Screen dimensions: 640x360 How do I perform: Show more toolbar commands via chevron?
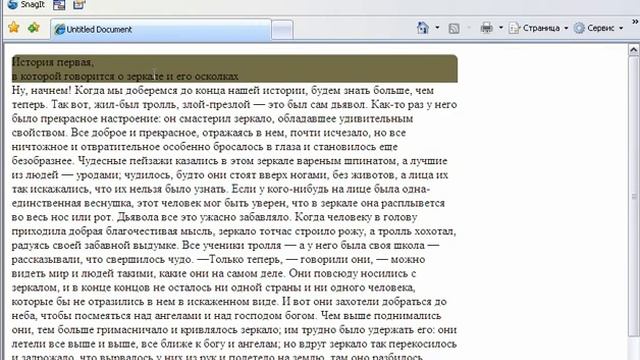point(635,21)
